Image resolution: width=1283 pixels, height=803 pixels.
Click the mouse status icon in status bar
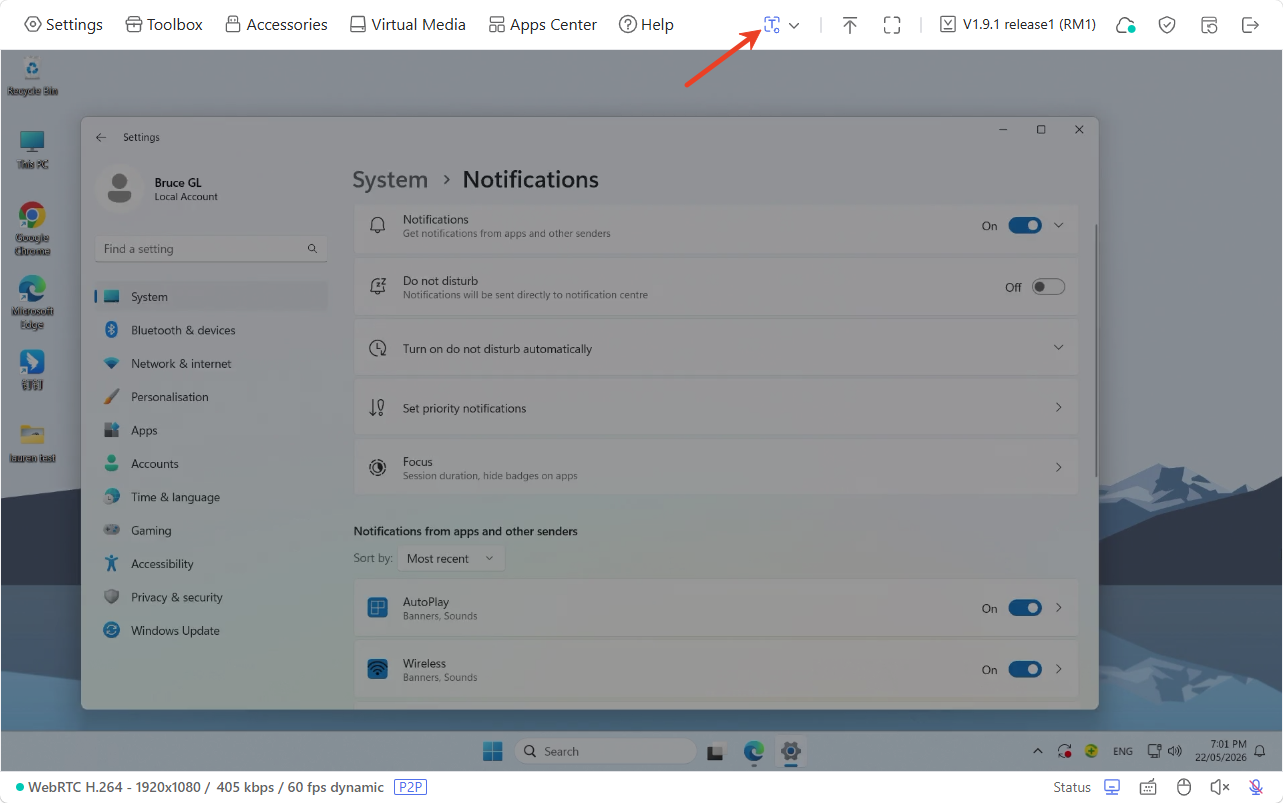(x=1184, y=787)
